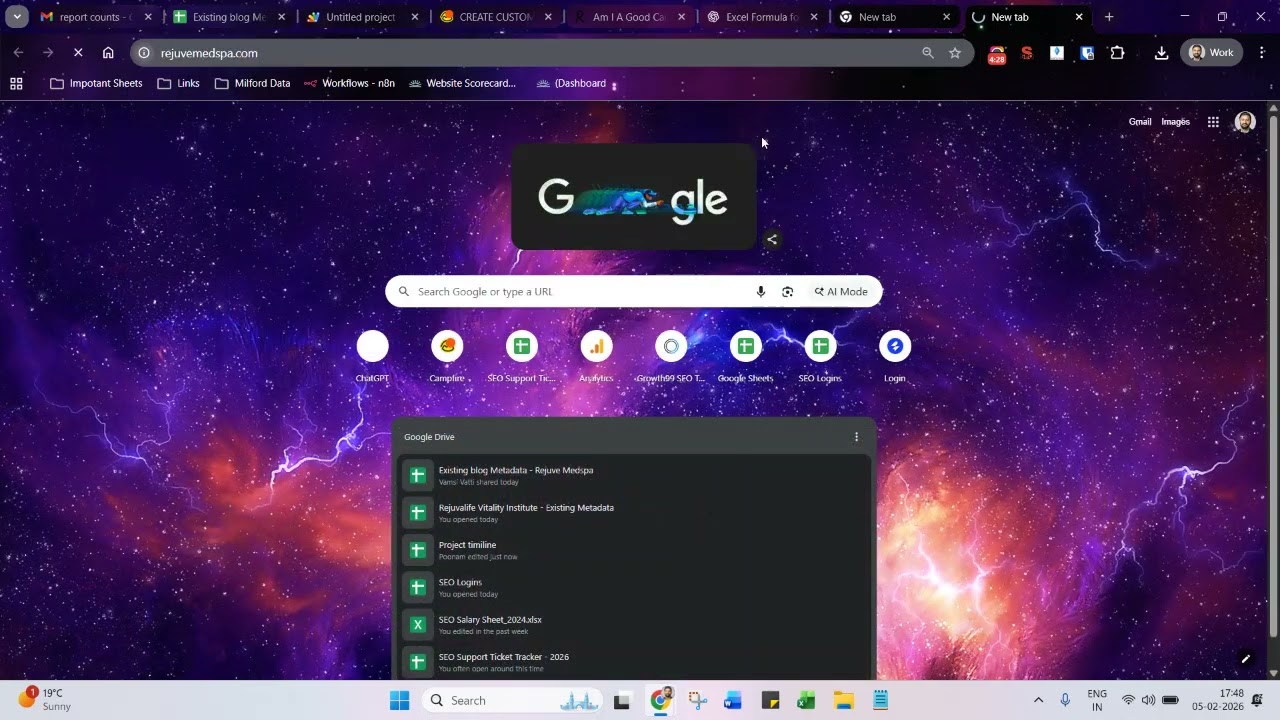
Task: Switch to the Am I A Good Ca tab
Action: tap(628, 17)
